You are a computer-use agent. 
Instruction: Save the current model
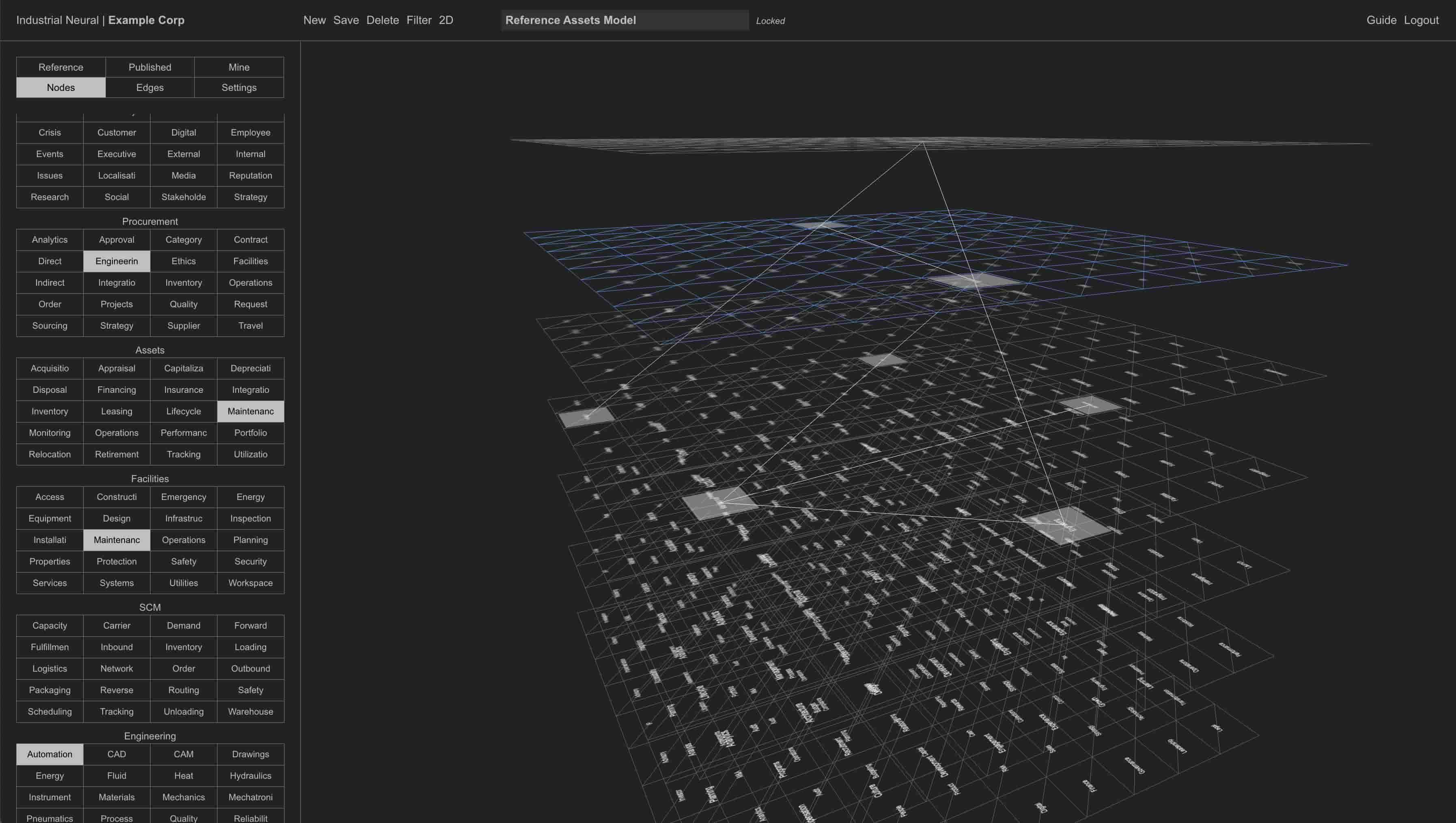346,20
